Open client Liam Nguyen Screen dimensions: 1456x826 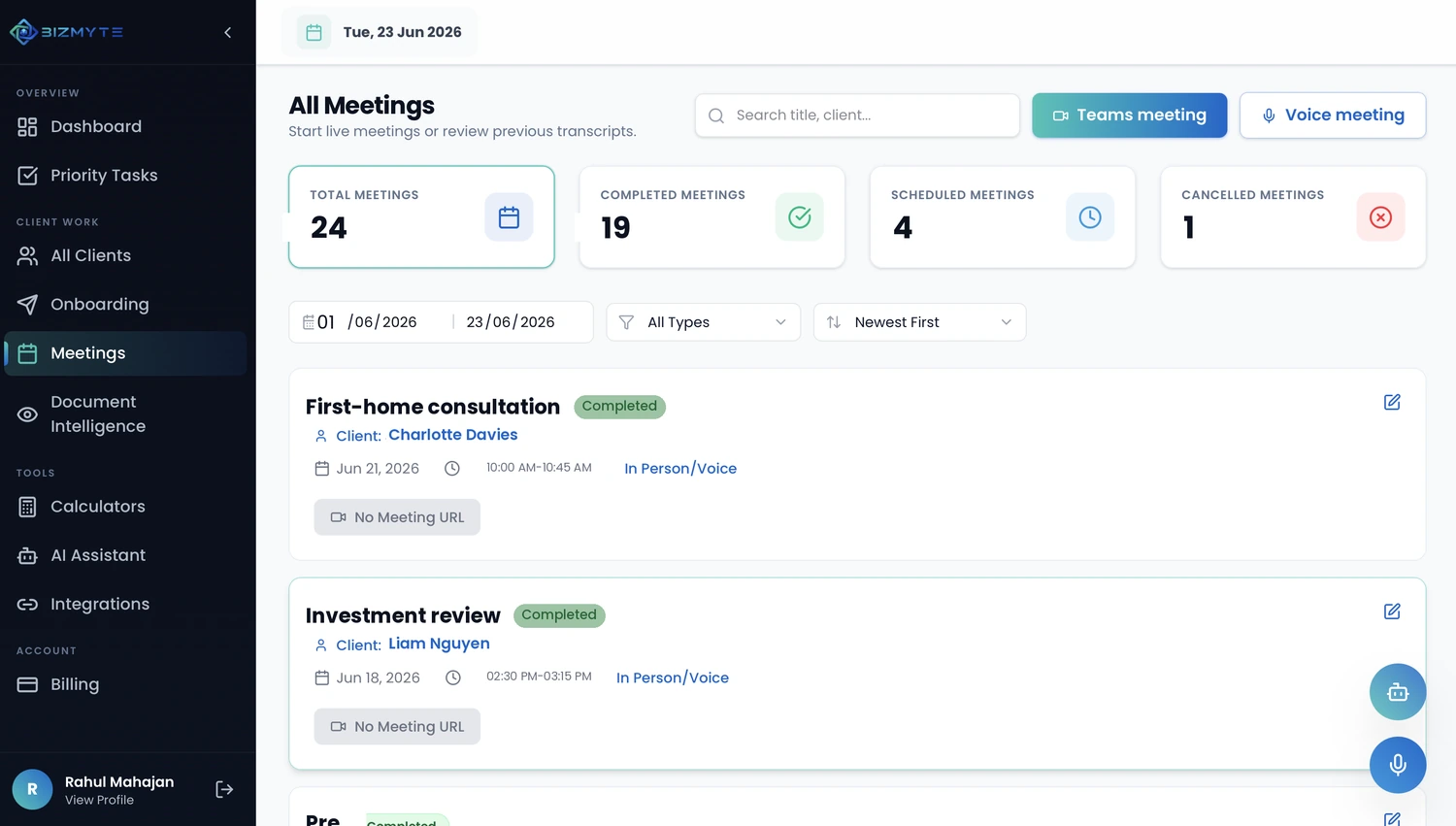(x=439, y=644)
